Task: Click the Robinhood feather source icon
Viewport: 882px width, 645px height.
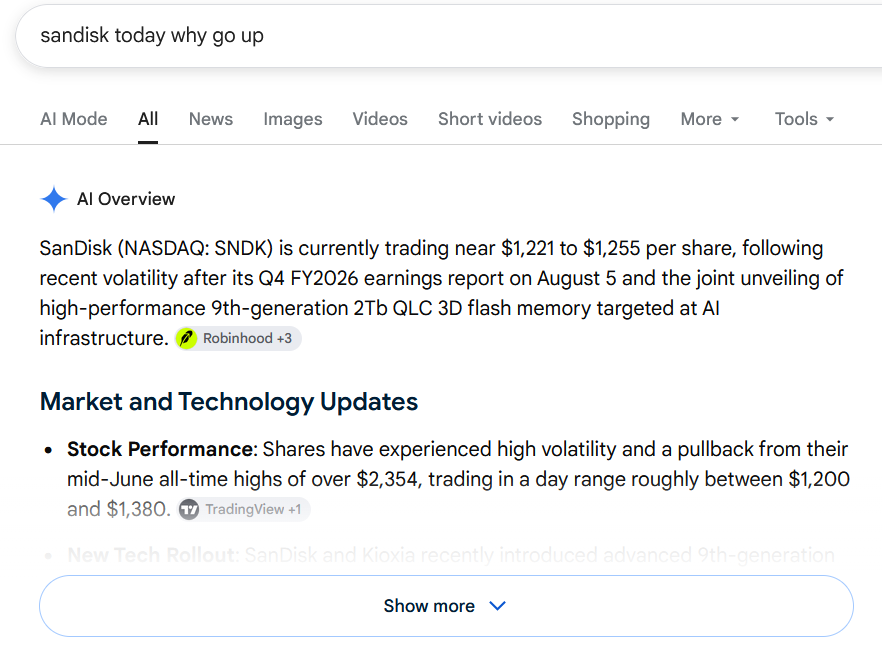Action: click(x=187, y=339)
